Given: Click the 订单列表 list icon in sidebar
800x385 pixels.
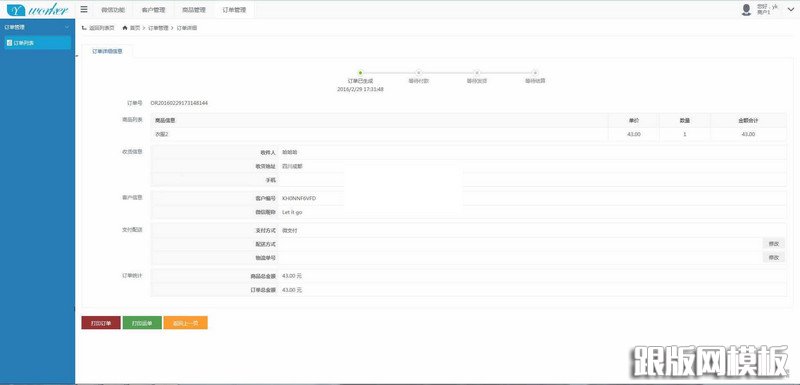Looking at the screenshot, I should (9, 43).
